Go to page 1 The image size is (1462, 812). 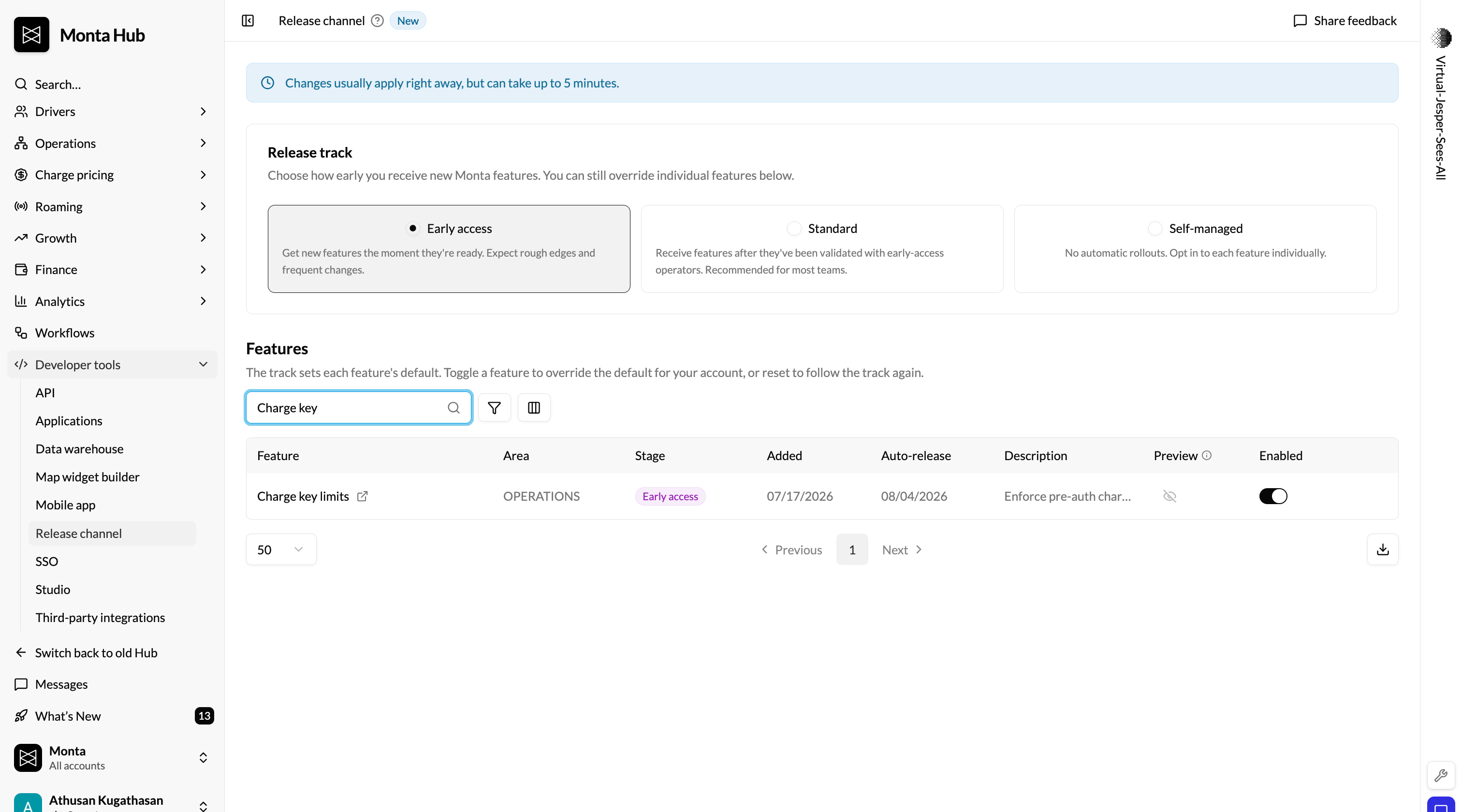click(x=852, y=549)
